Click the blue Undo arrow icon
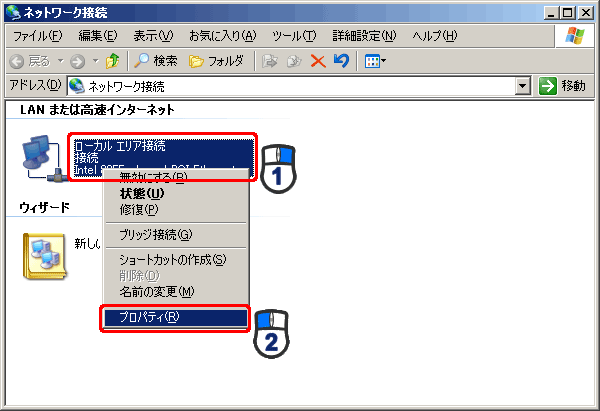The image size is (600, 411). (341, 61)
